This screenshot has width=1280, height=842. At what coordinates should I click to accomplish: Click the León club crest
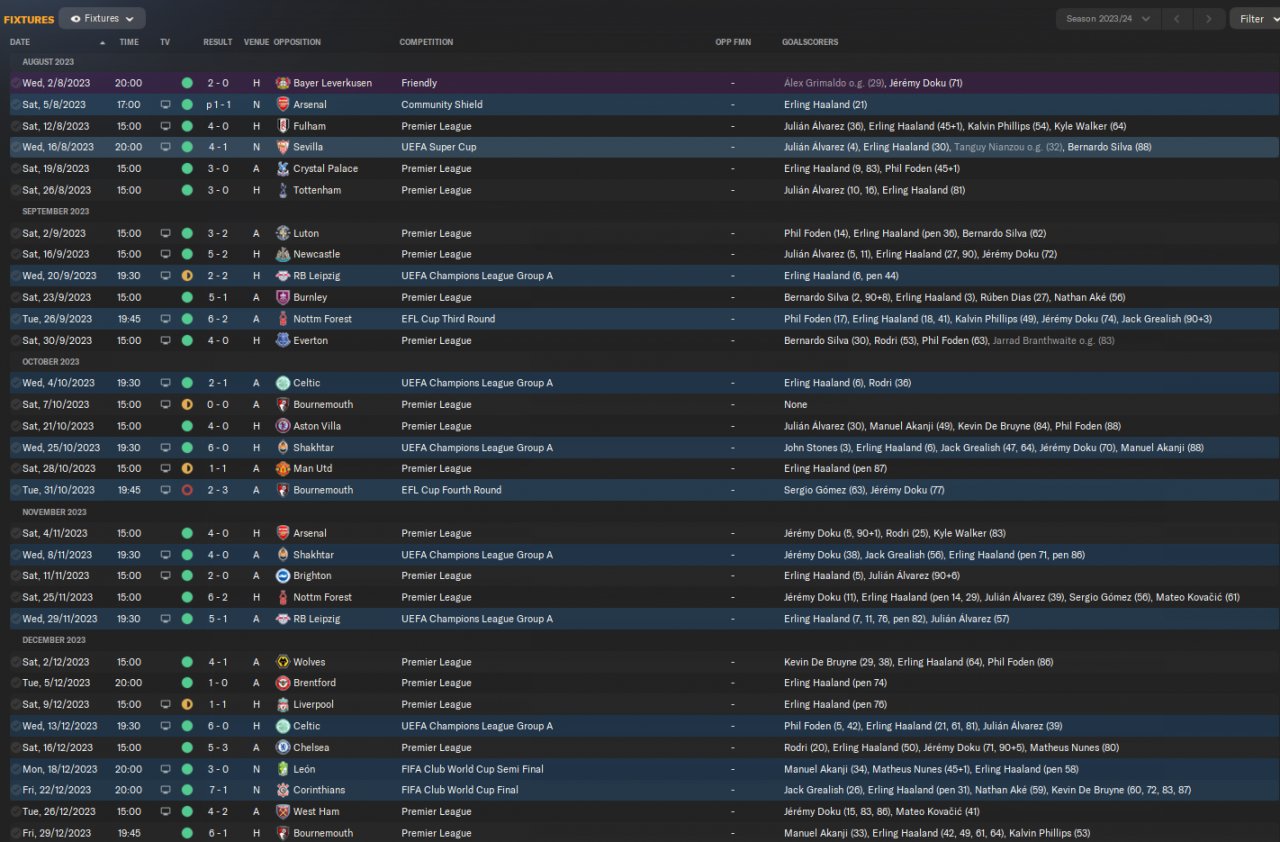[283, 769]
